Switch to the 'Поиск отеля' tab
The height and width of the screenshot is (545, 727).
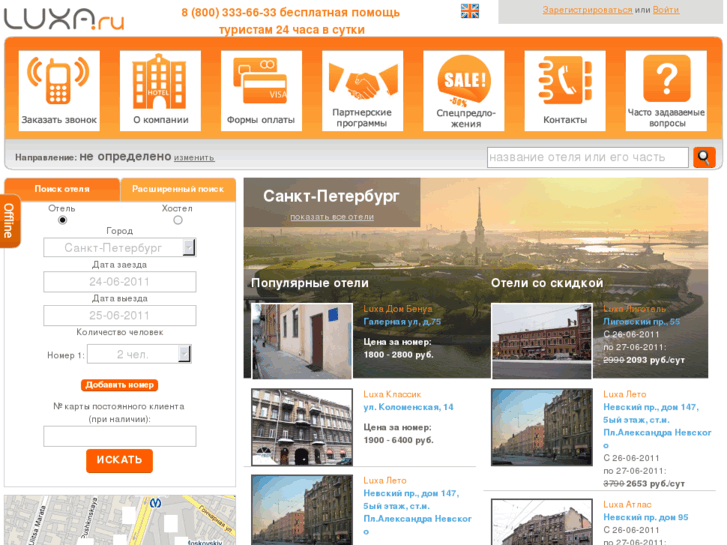pyautogui.click(x=62, y=189)
